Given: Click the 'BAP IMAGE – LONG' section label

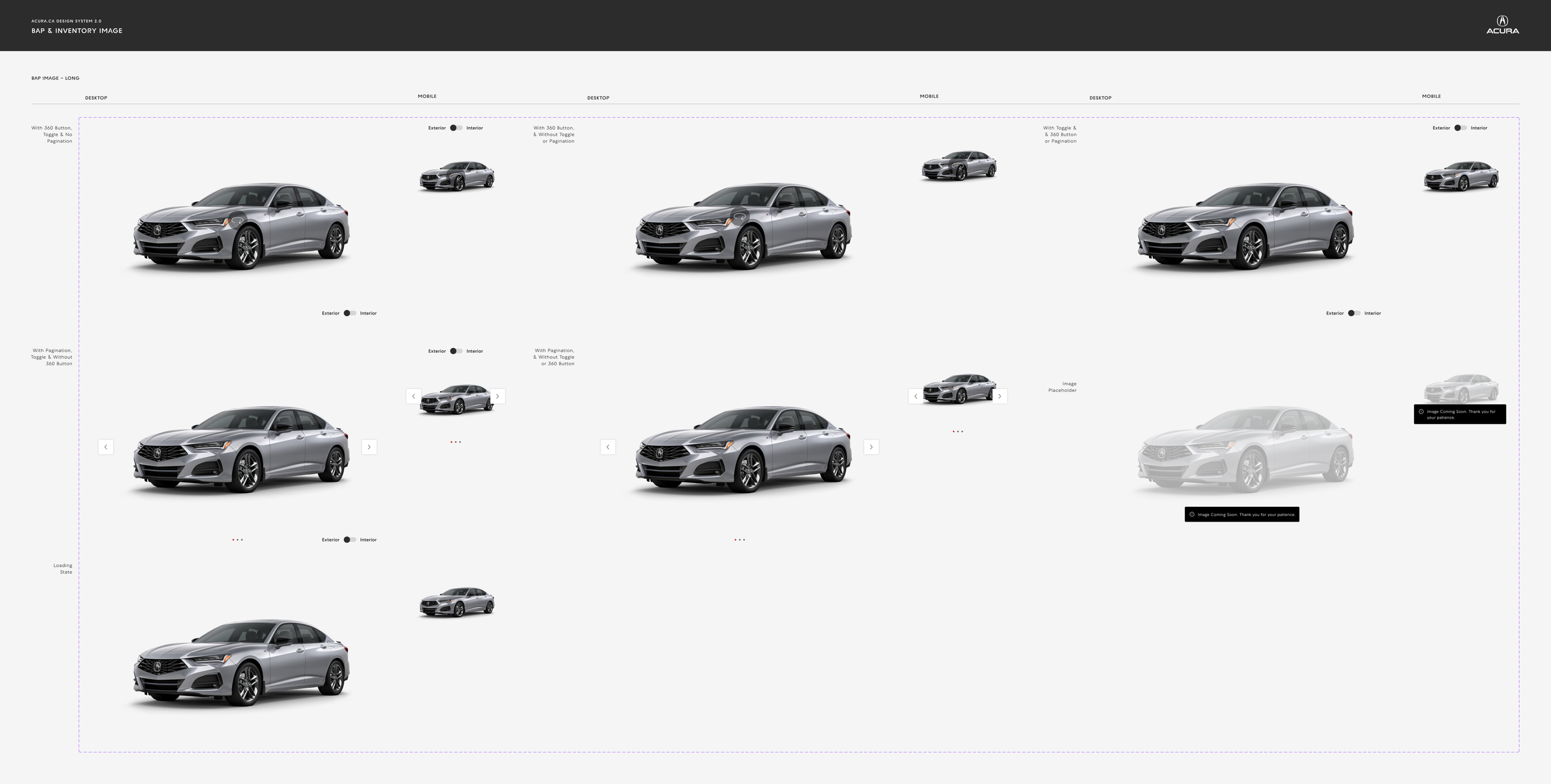Looking at the screenshot, I should [x=55, y=78].
